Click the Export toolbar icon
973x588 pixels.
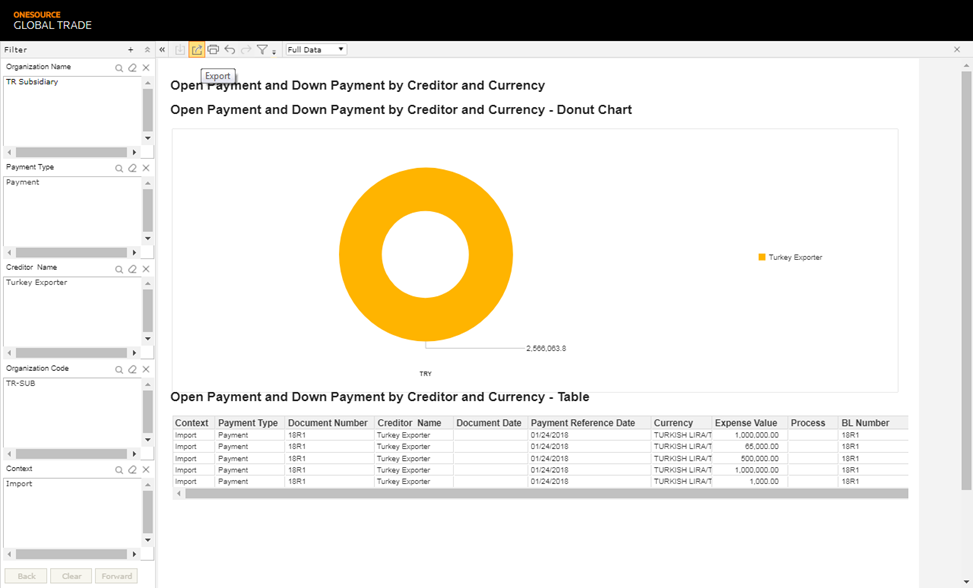tap(197, 50)
